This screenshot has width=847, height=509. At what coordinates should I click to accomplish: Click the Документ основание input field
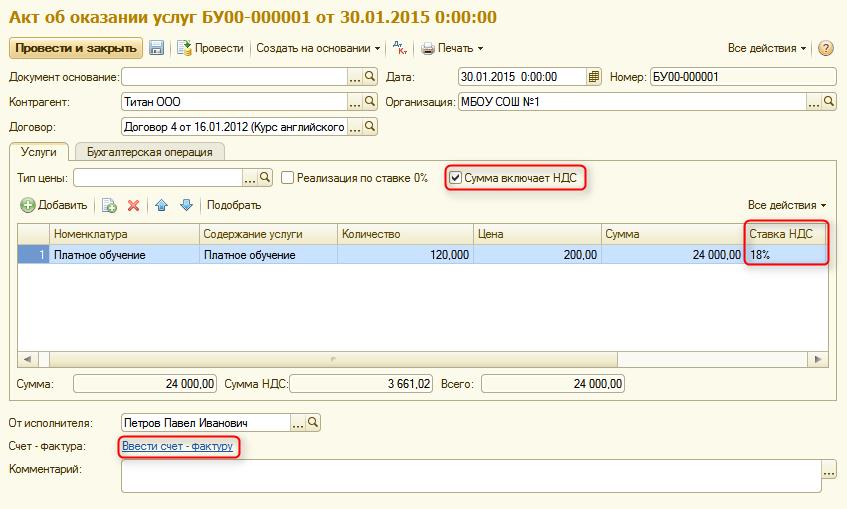pos(234,77)
